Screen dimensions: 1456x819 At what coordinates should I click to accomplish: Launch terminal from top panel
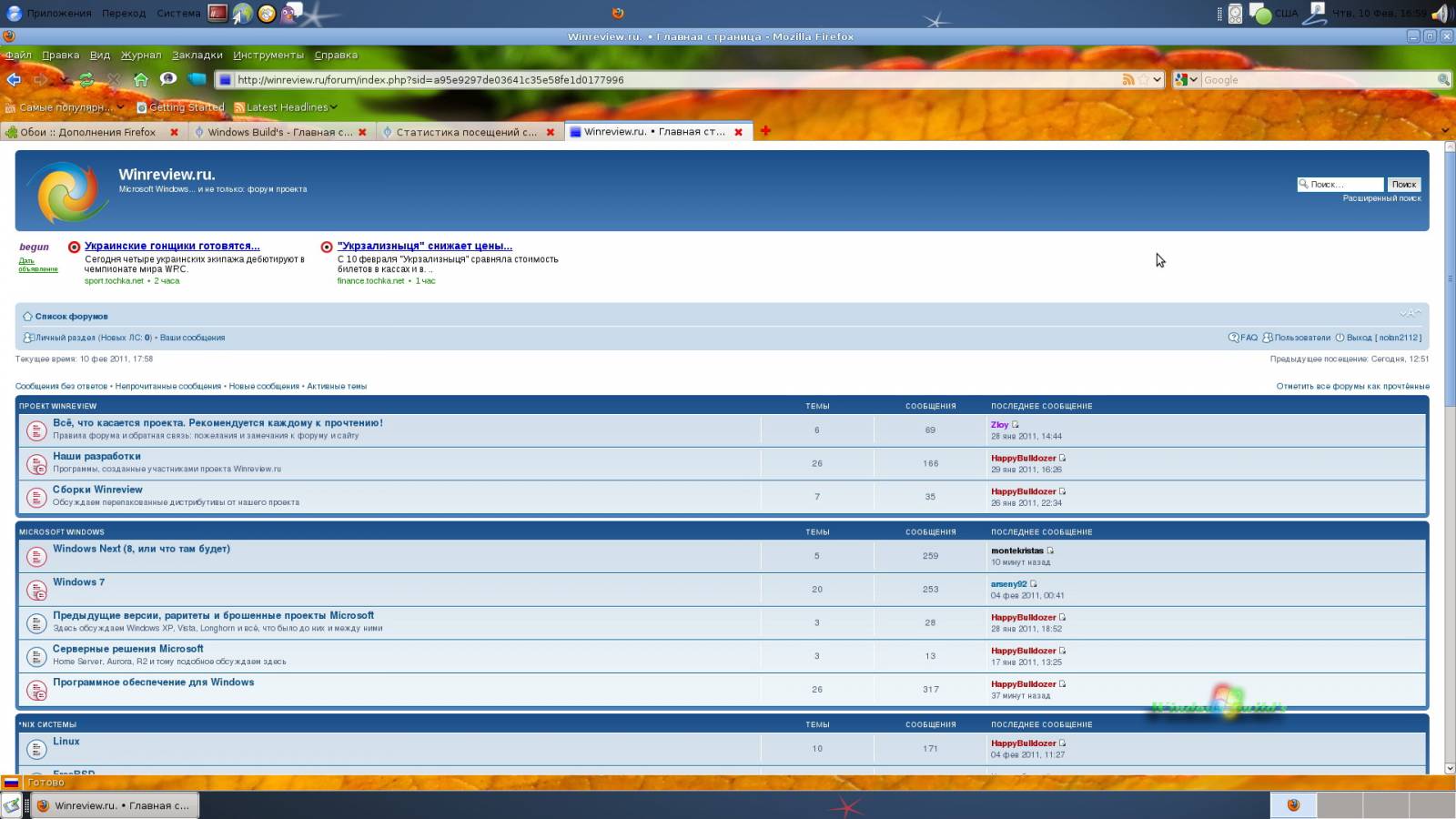pyautogui.click(x=217, y=13)
